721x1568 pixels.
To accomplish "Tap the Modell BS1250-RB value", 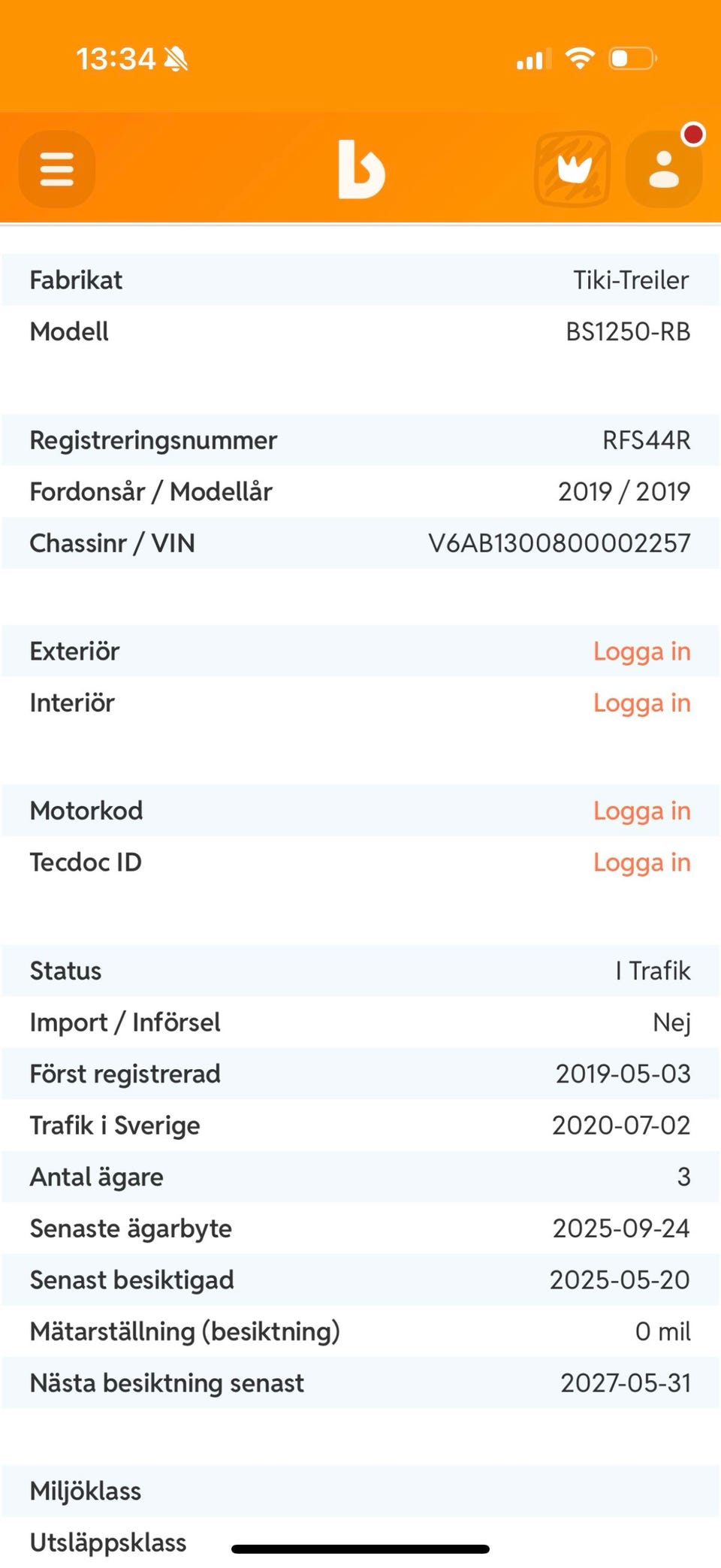I will click(x=628, y=331).
